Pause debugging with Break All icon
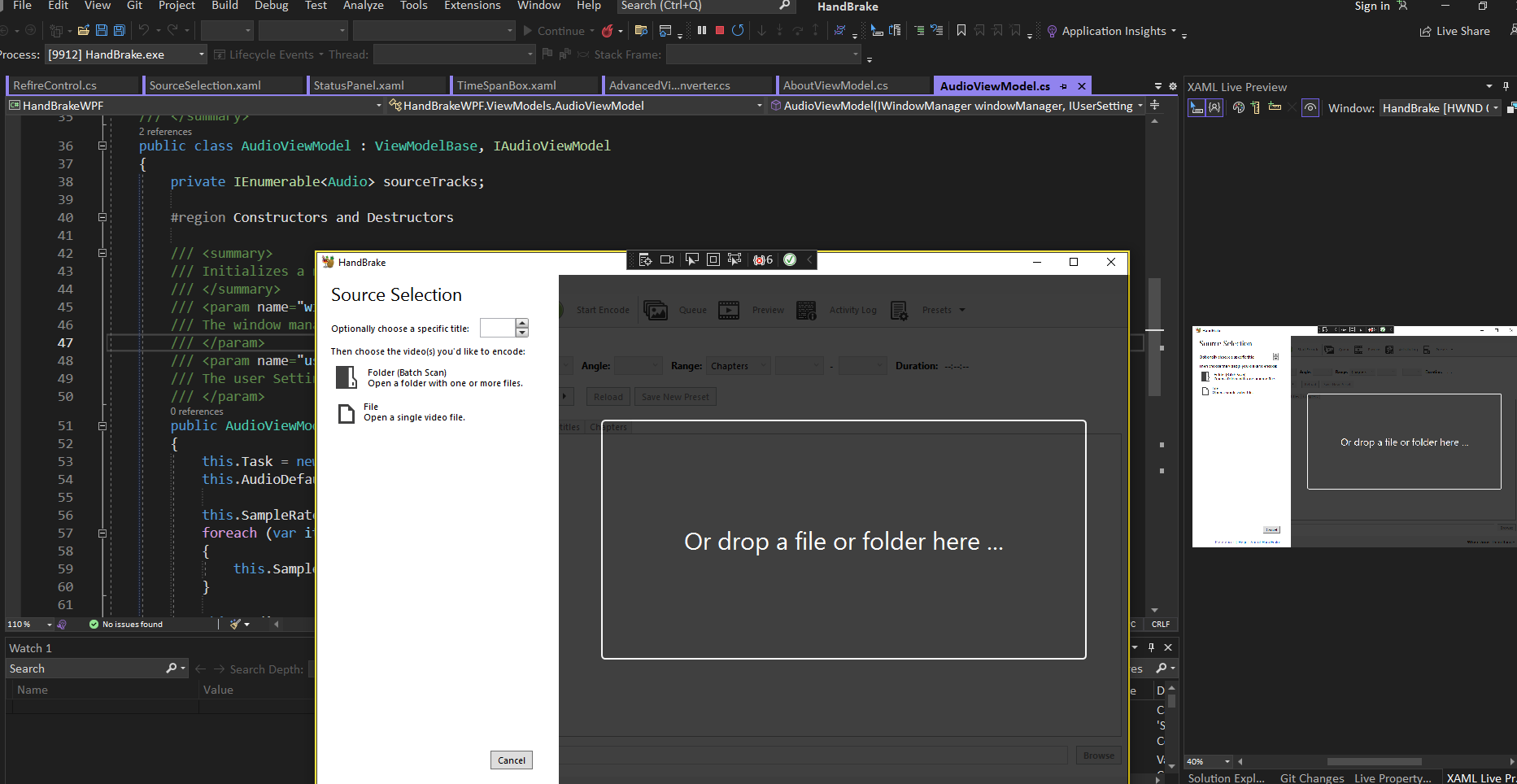The width and height of the screenshot is (1517, 784). coord(702,30)
